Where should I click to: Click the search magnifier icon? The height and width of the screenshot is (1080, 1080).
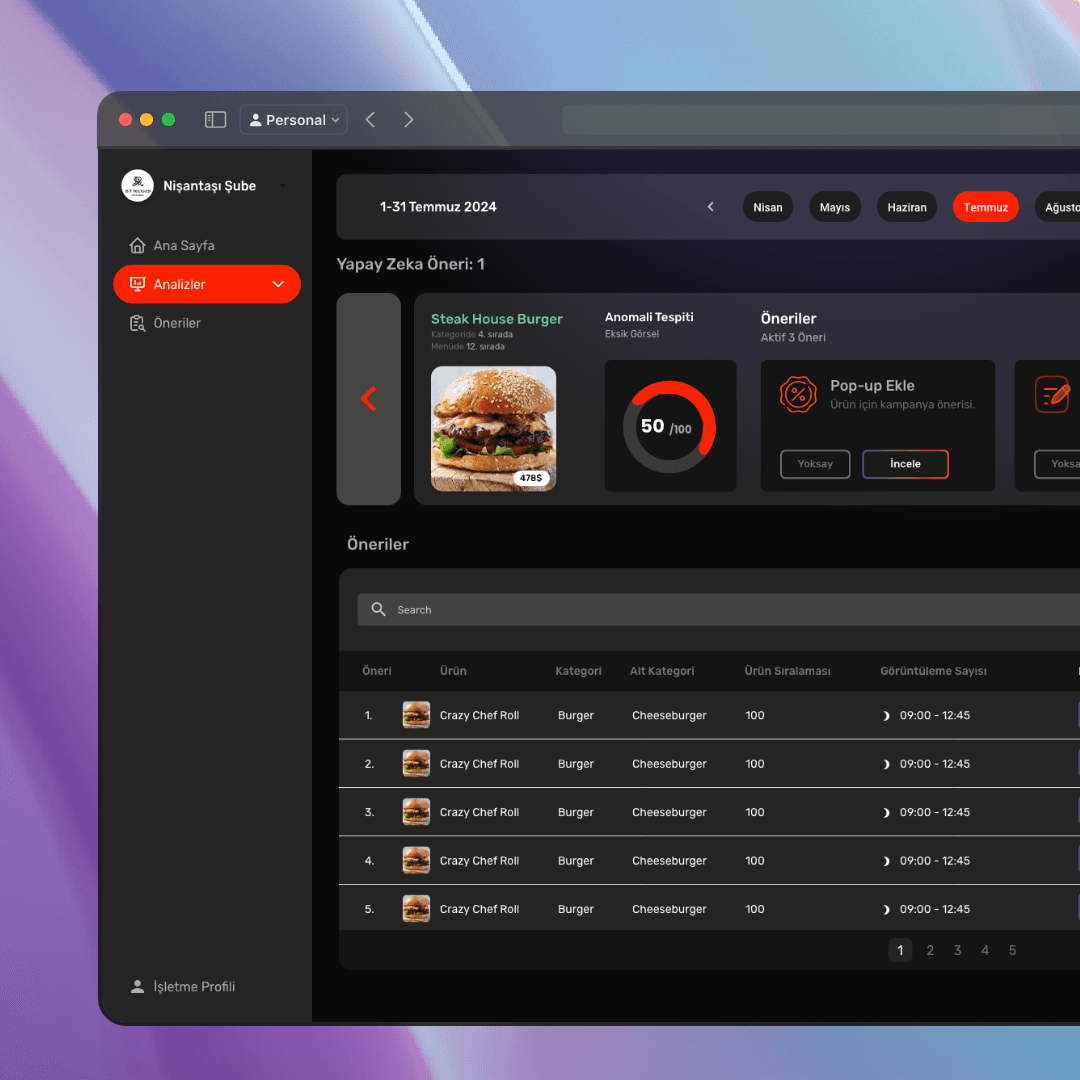(x=378, y=610)
